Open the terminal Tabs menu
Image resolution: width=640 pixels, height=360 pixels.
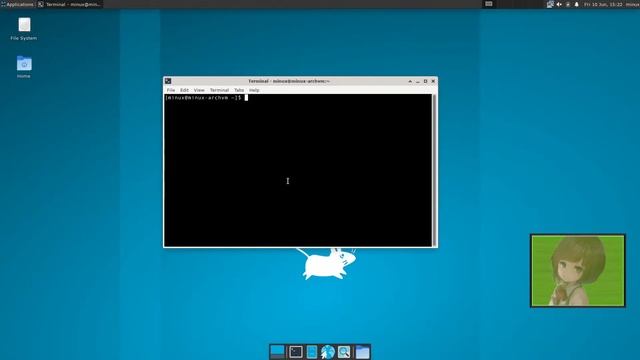239,90
